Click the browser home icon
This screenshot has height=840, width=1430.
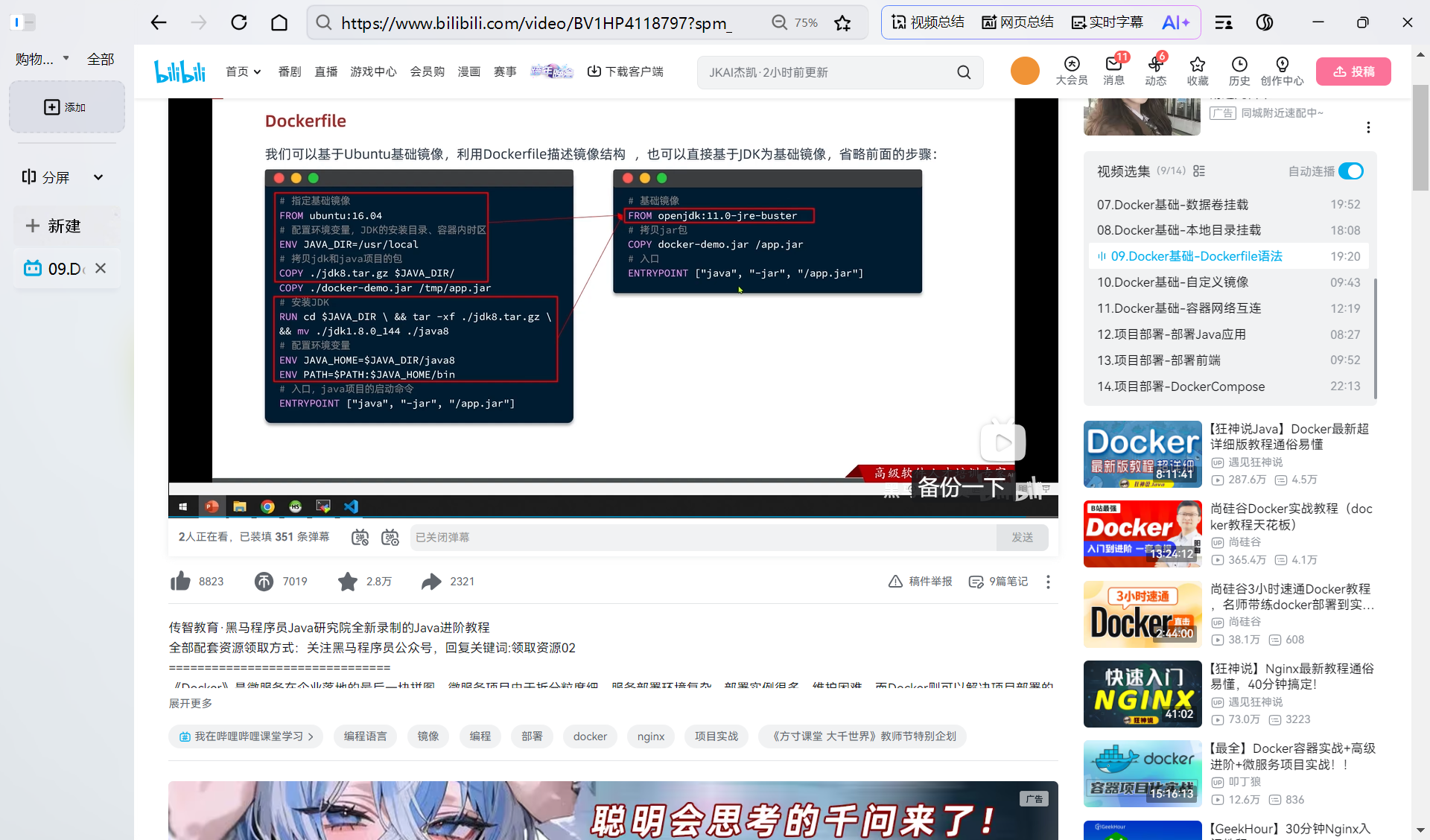pos(279,22)
